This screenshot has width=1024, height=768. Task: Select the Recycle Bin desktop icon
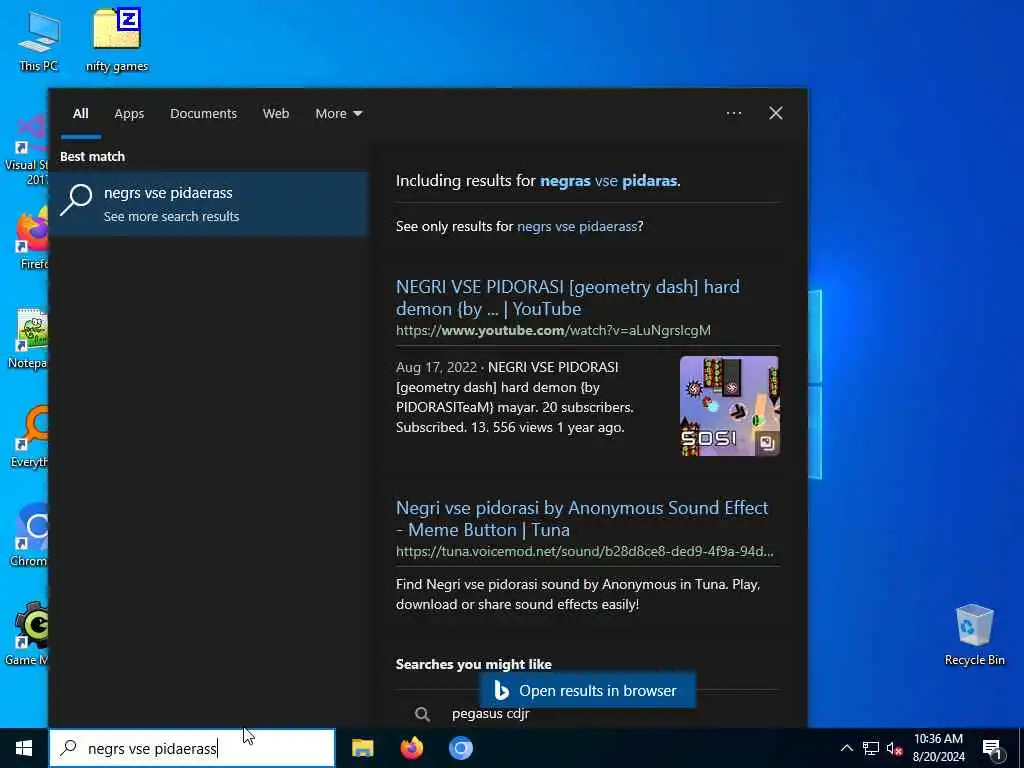pyautogui.click(x=974, y=635)
